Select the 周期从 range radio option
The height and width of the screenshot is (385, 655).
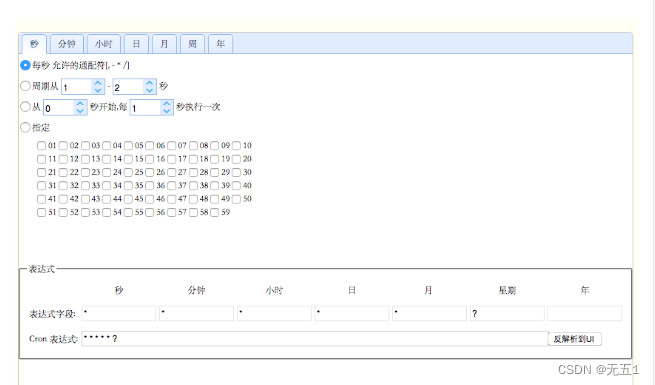(x=25, y=86)
